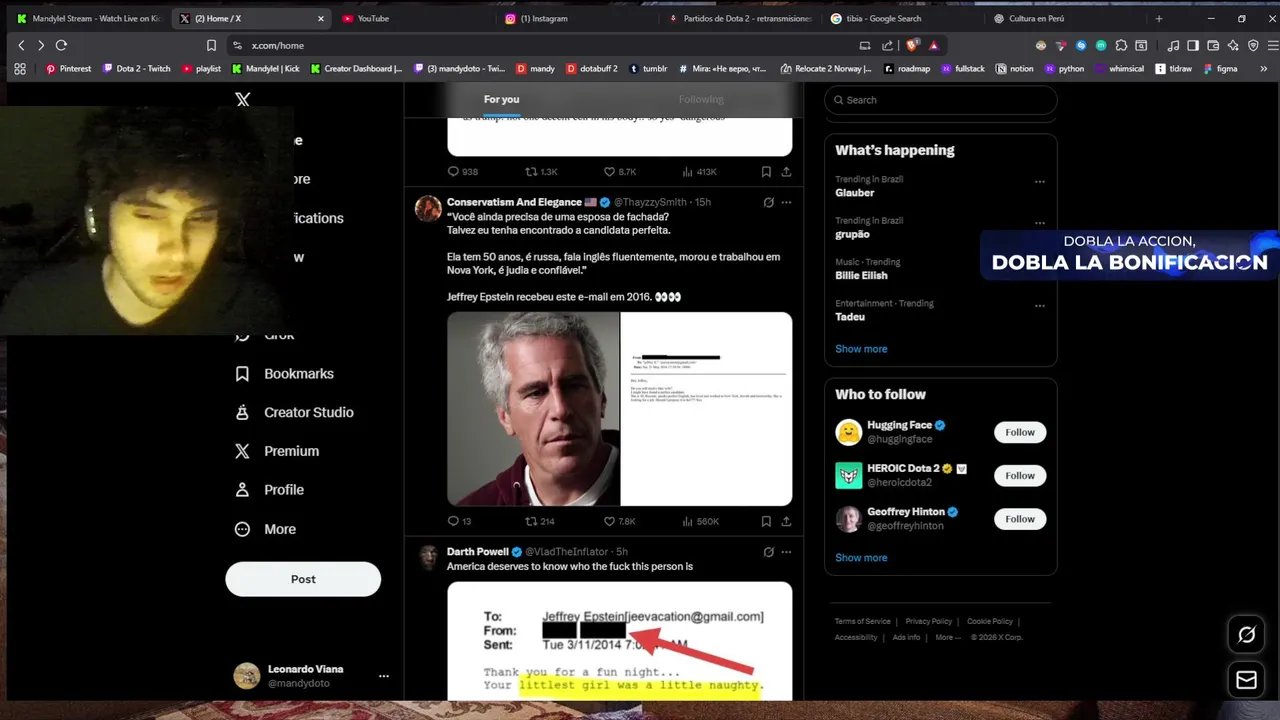1280x720 pixels.
Task: Switch to the Mandylel Stream Kick tab
Action: click(88, 18)
